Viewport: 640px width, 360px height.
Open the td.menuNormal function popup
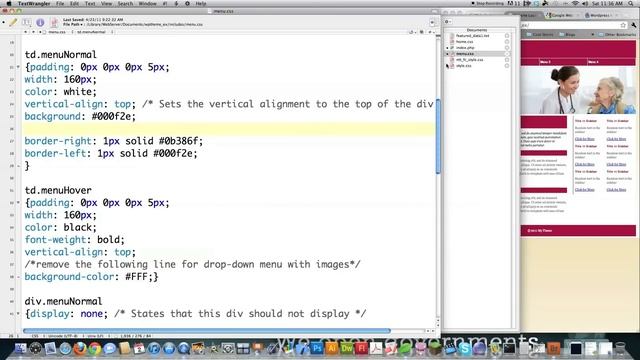(91, 32)
